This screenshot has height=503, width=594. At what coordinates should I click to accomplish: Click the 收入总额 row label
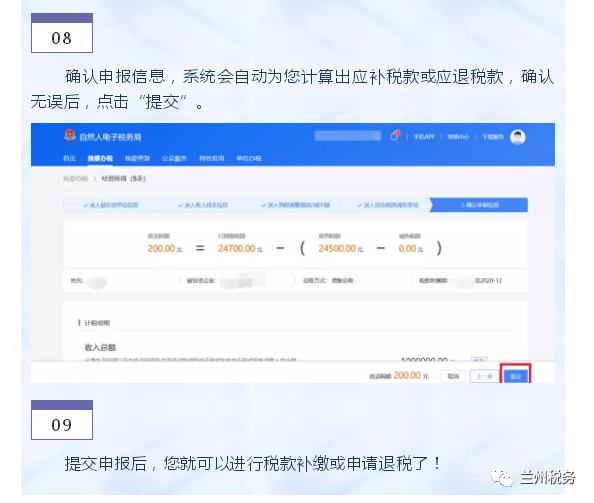pos(100,347)
